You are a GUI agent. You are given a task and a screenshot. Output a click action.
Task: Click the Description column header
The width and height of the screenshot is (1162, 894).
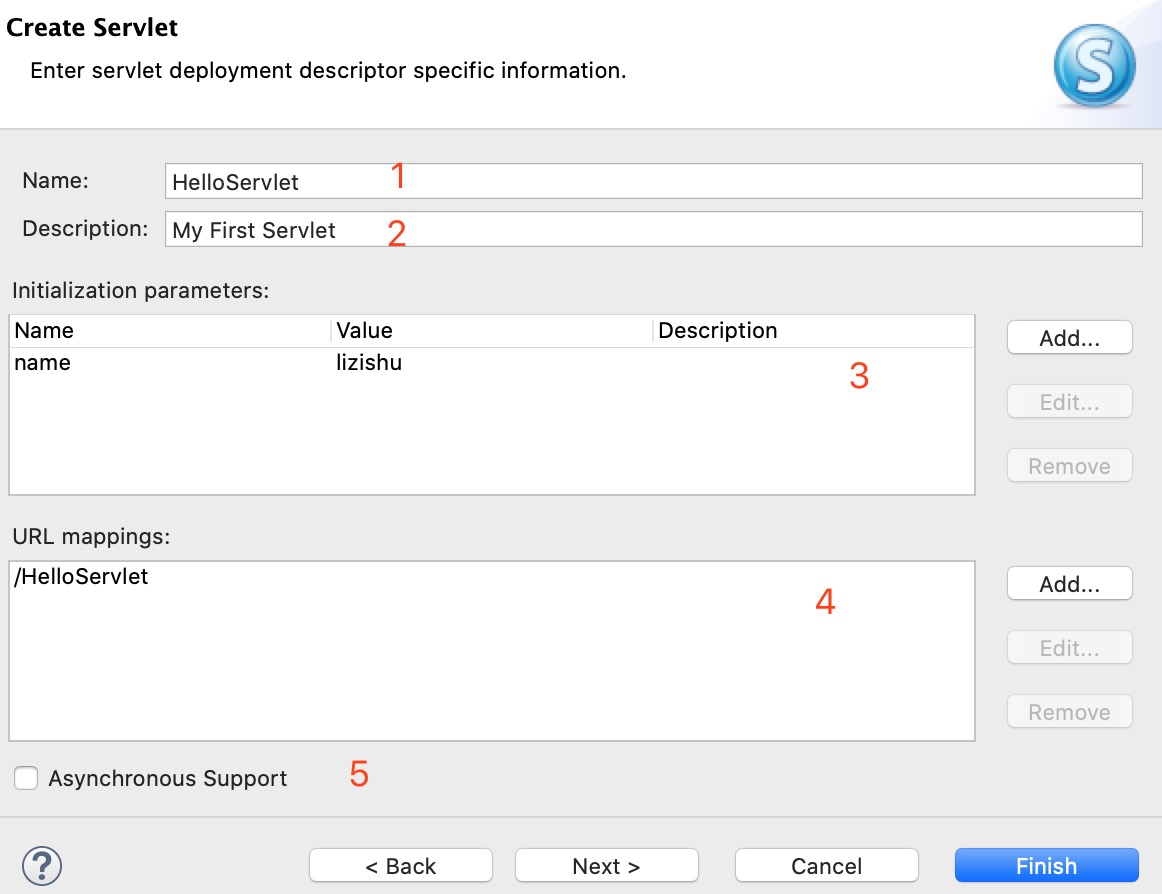(x=812, y=331)
